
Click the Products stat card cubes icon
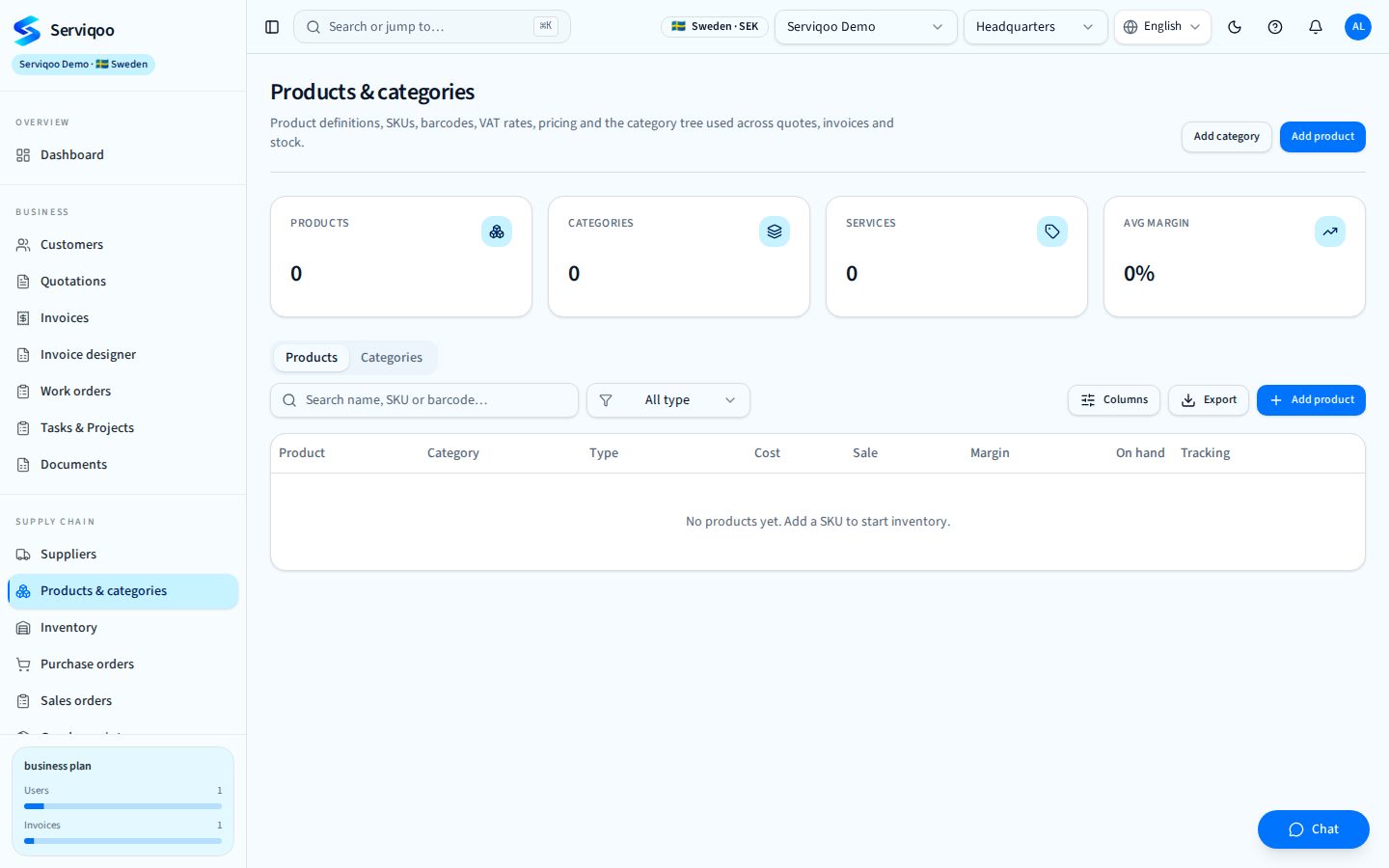pyautogui.click(x=497, y=231)
